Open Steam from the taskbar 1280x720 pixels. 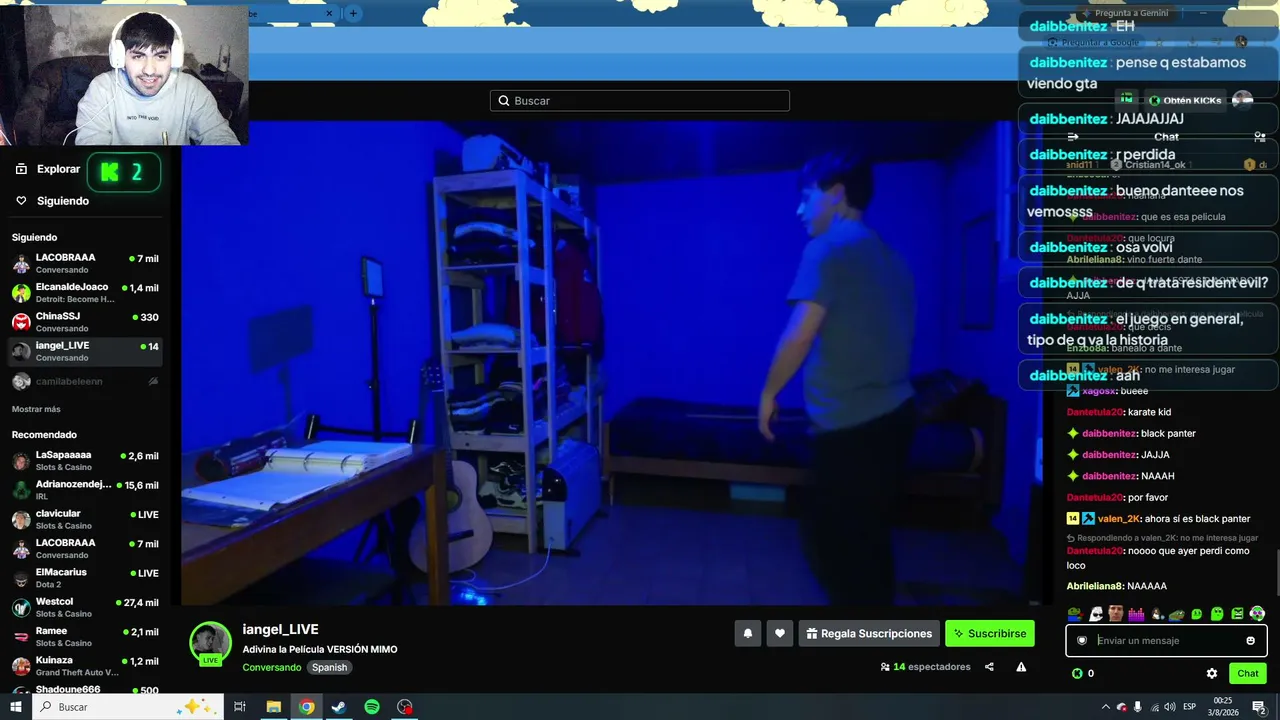click(339, 707)
